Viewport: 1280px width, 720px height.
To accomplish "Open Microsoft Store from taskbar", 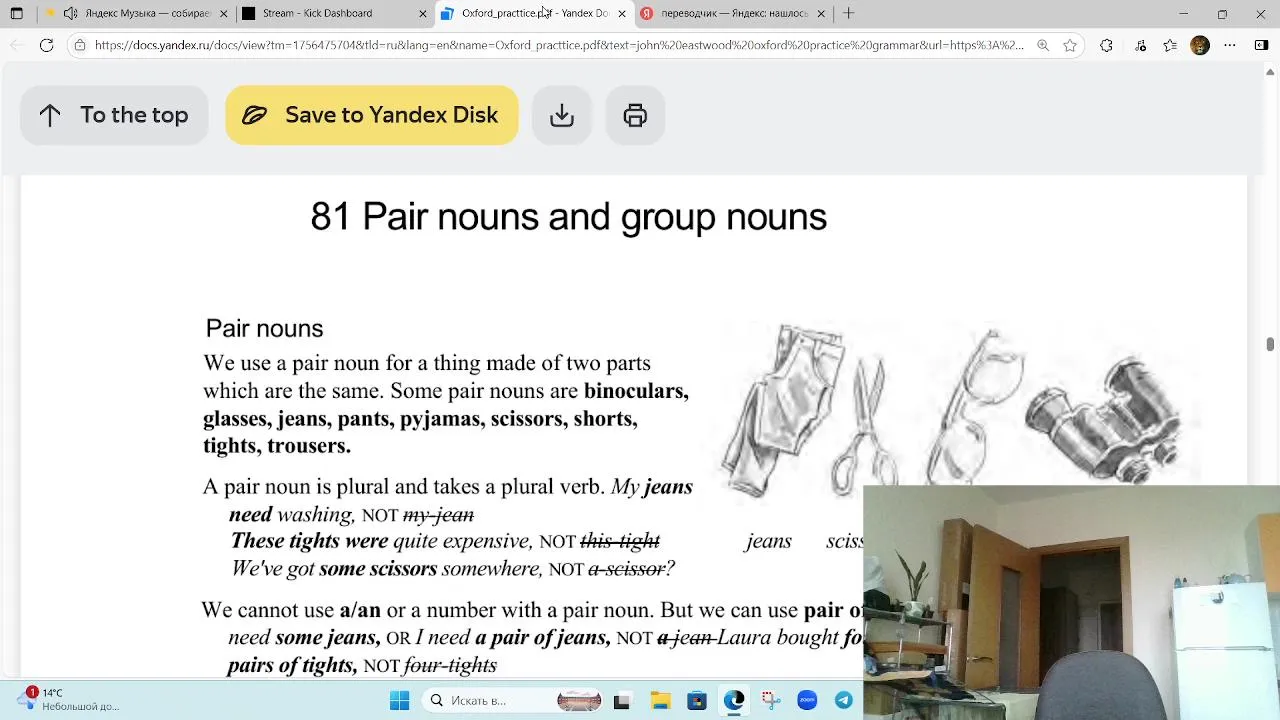I will 697,700.
